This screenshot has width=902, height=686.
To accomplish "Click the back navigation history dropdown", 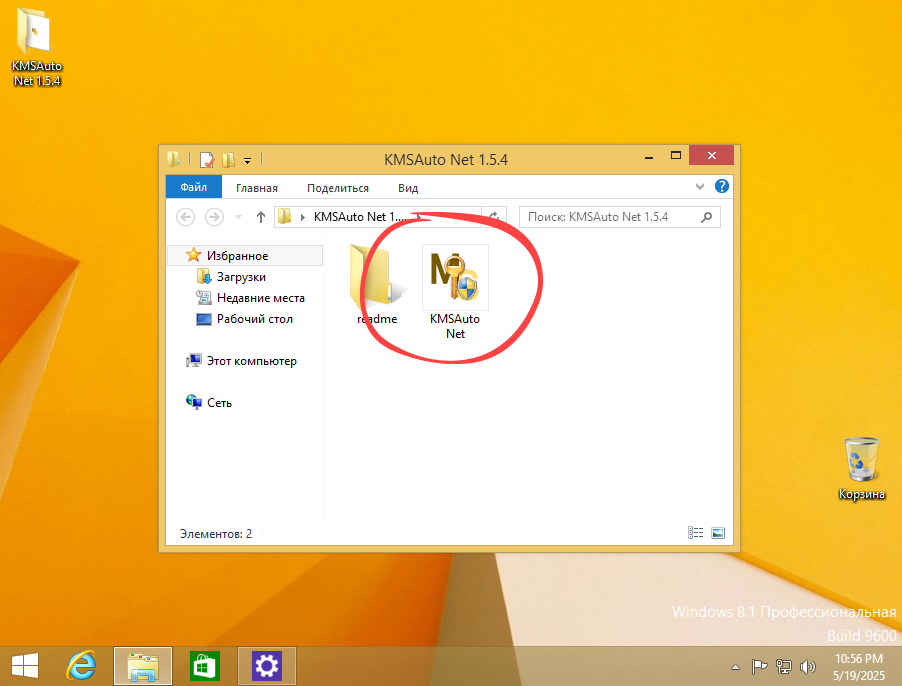I will coord(237,216).
